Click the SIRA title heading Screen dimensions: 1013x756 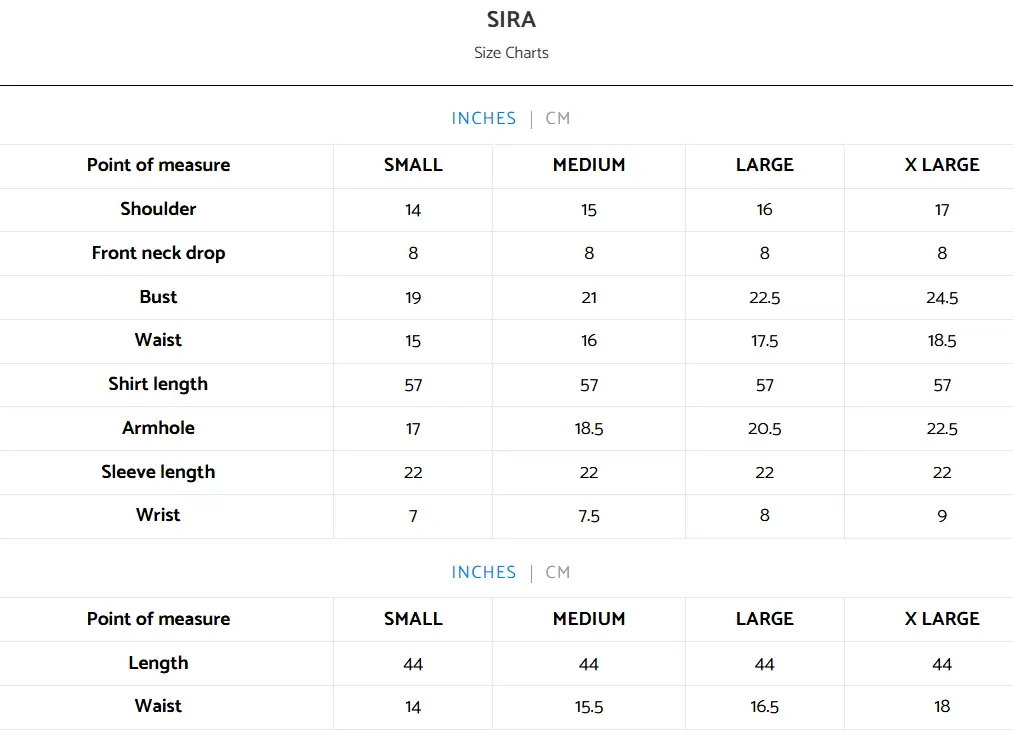tap(511, 19)
